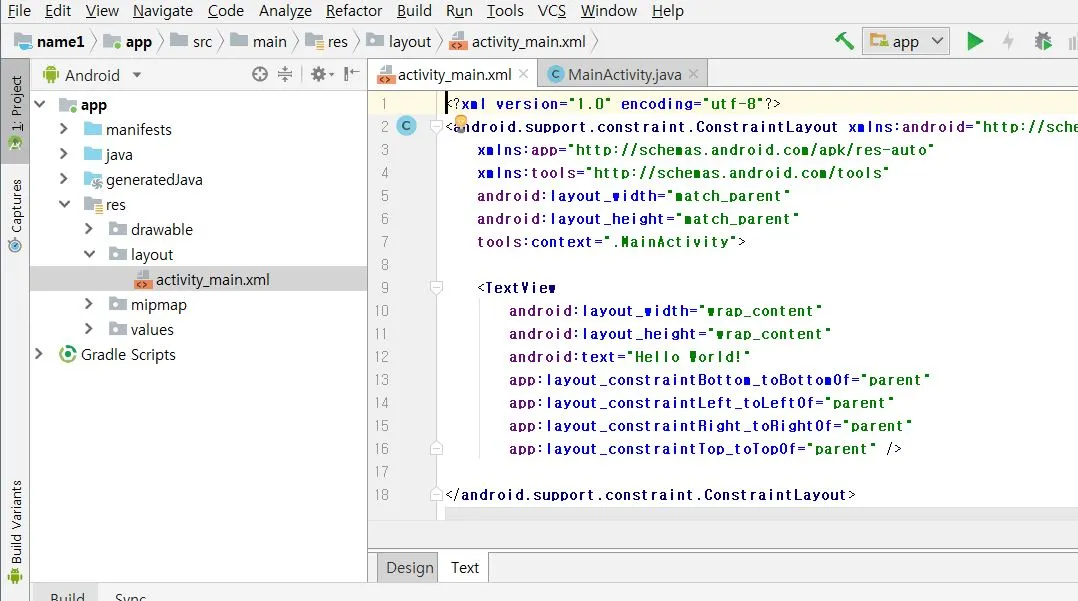Screen dimensions: 1078x601
Task: Open the Android view dropdown
Action: pos(137,75)
